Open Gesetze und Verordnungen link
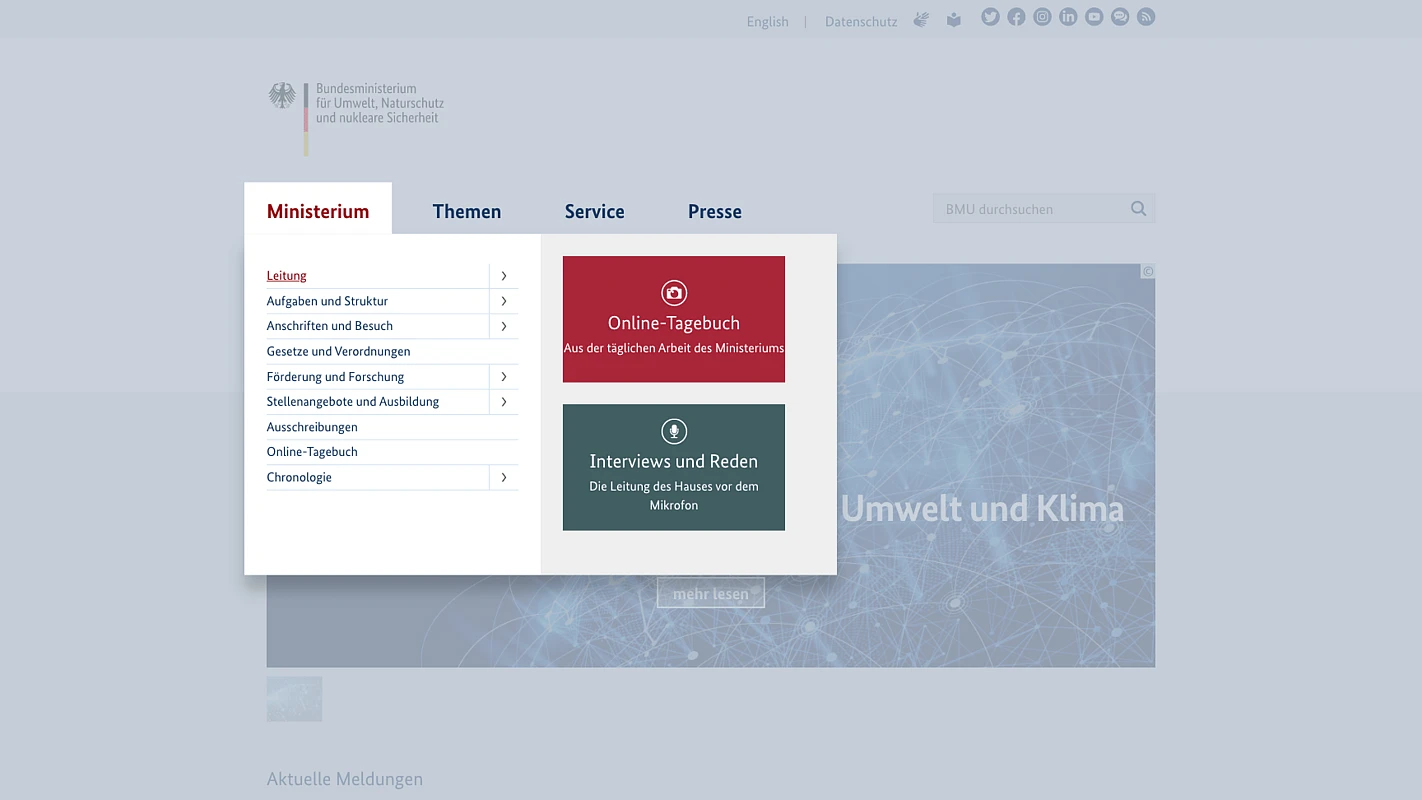This screenshot has width=1422, height=800. [x=338, y=352]
